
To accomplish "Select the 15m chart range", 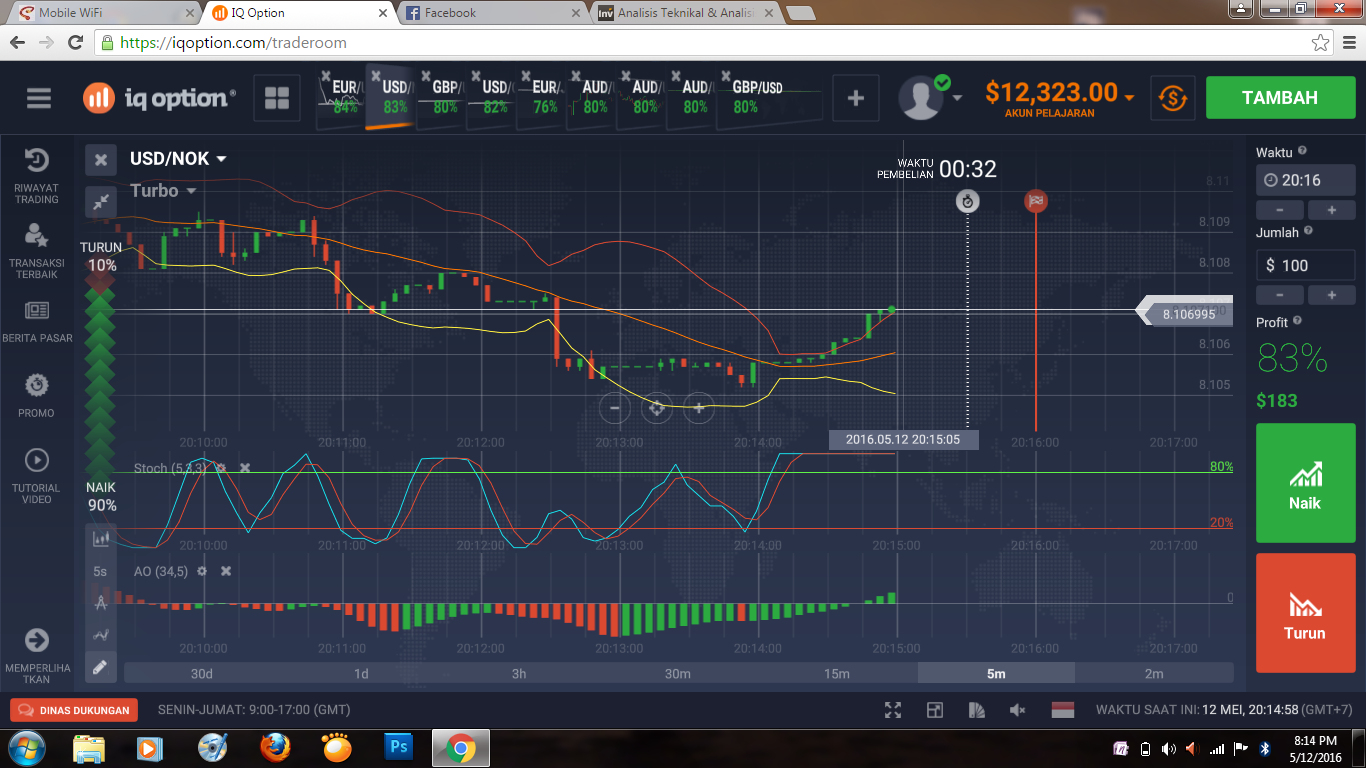I will tap(837, 673).
